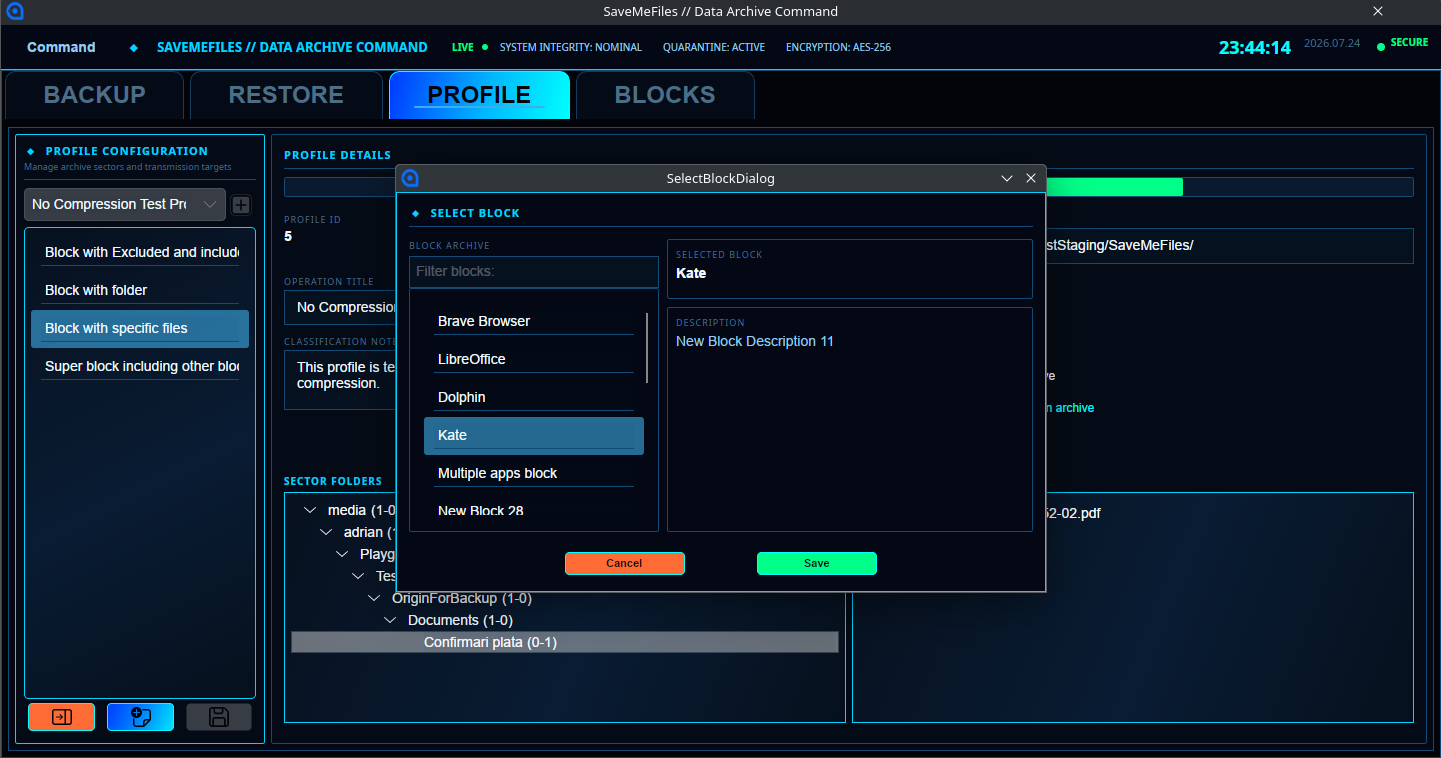Click the New Block Description 11 text

point(754,341)
